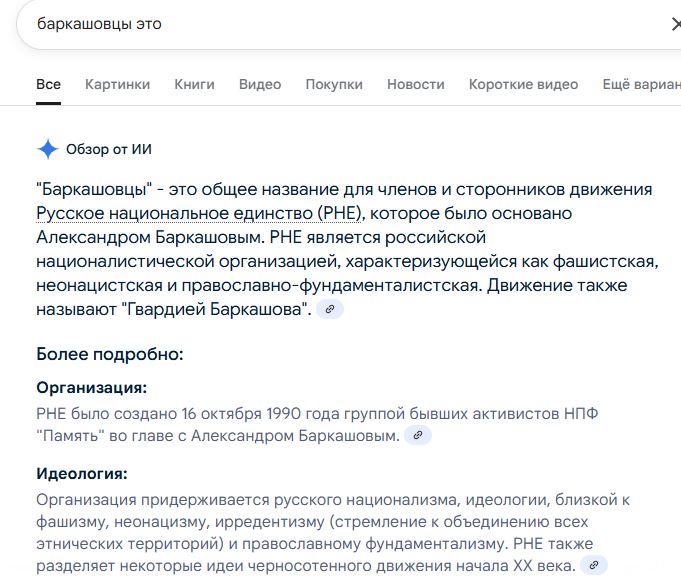Viewport: 681px width, 579px height.
Task: Switch to the 'Картинки' tab
Action: pos(117,84)
